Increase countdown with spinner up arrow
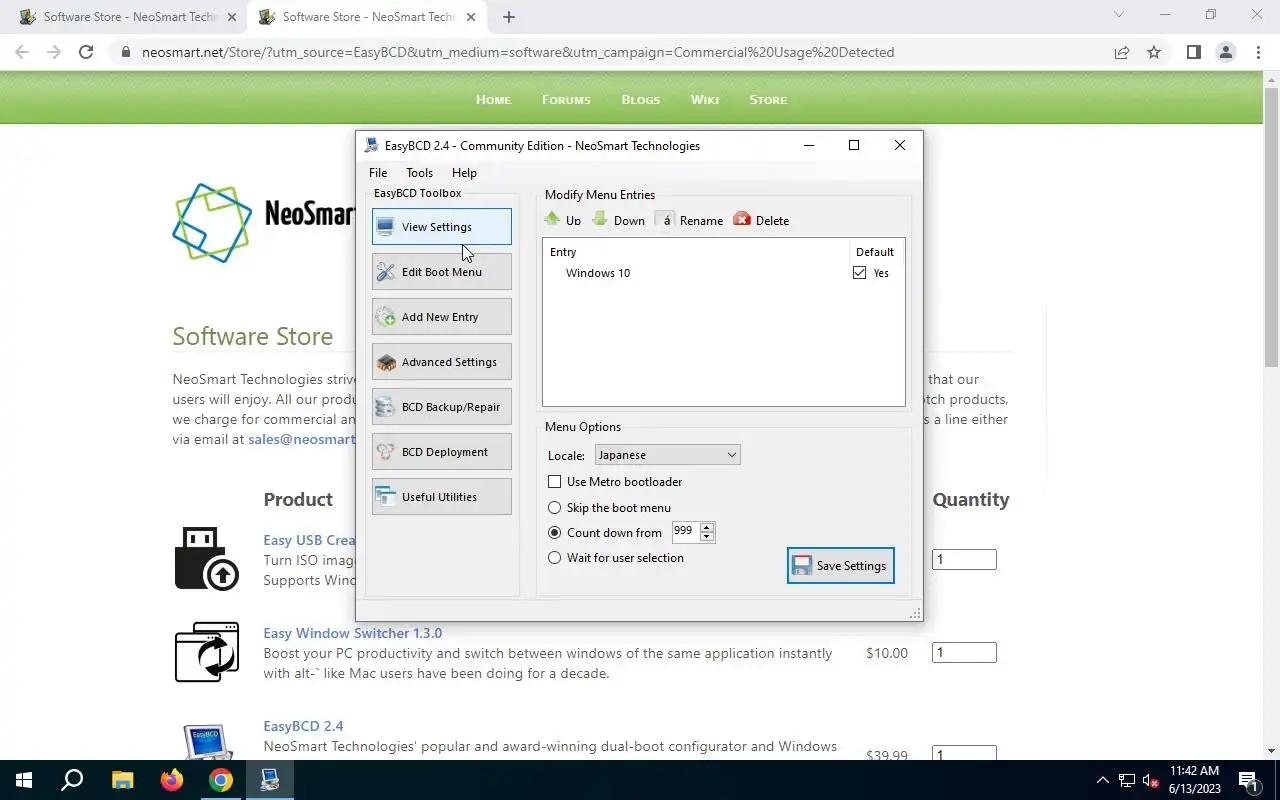This screenshot has width=1280, height=800. pos(707,527)
